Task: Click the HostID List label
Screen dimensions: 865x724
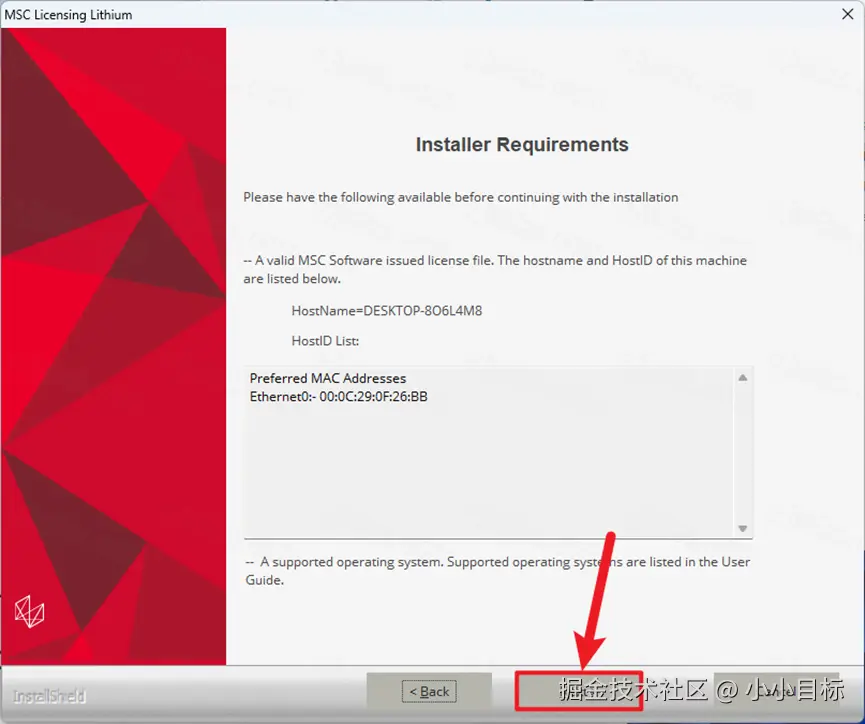Action: coord(325,340)
